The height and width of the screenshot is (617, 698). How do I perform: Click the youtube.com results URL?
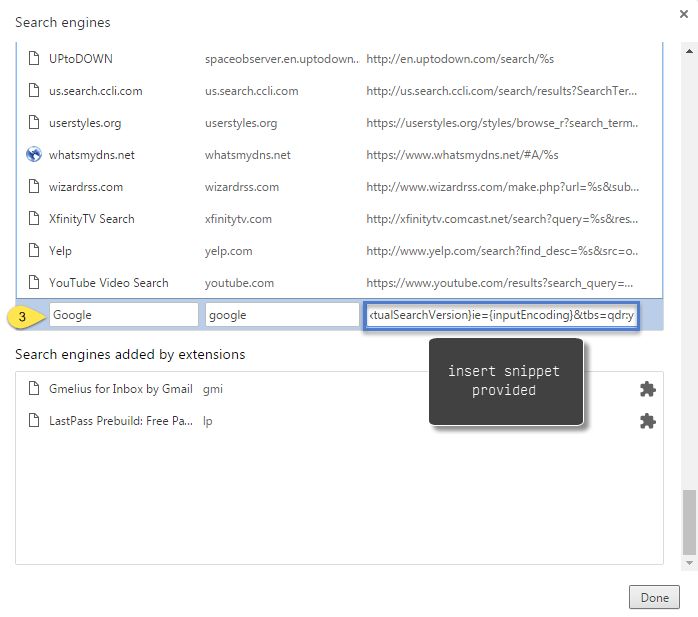click(499, 283)
